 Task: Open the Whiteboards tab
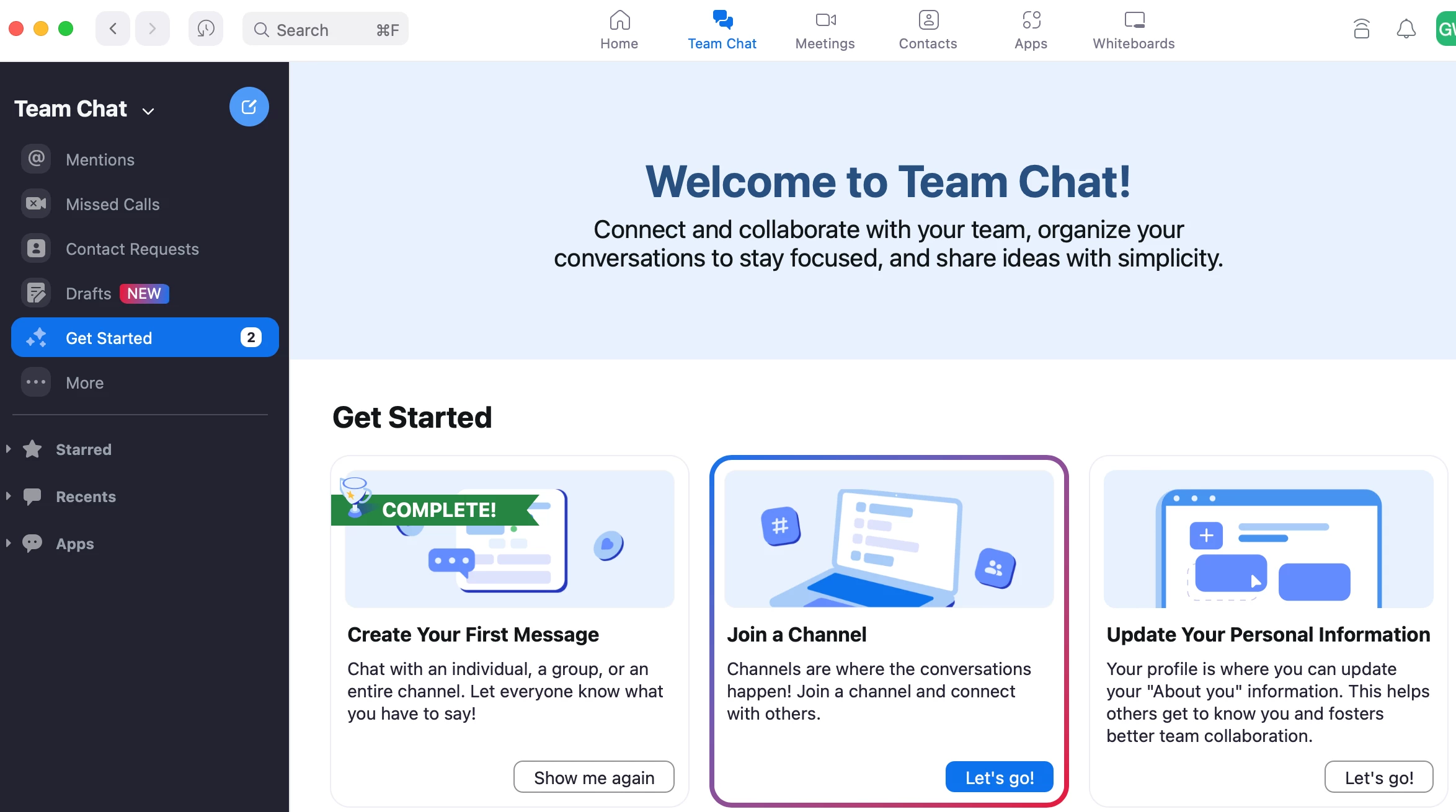[1134, 30]
